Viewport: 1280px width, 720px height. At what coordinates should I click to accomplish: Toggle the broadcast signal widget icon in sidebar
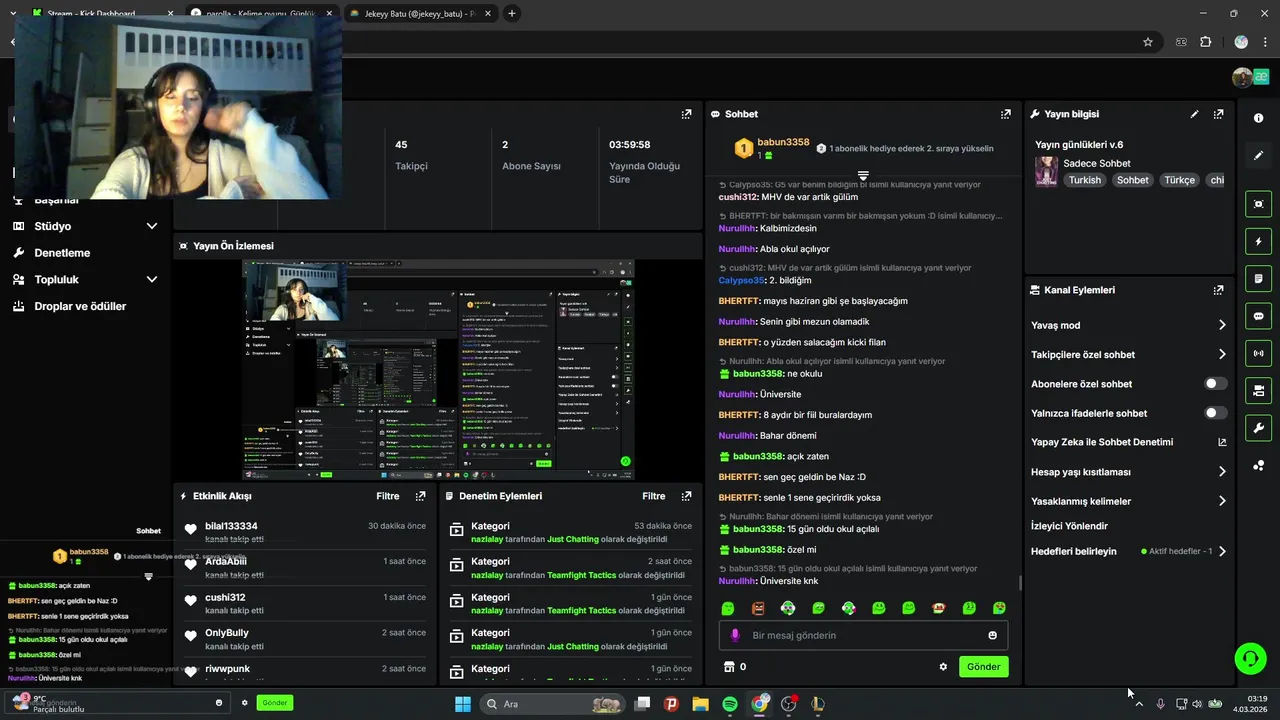coord(1258,353)
